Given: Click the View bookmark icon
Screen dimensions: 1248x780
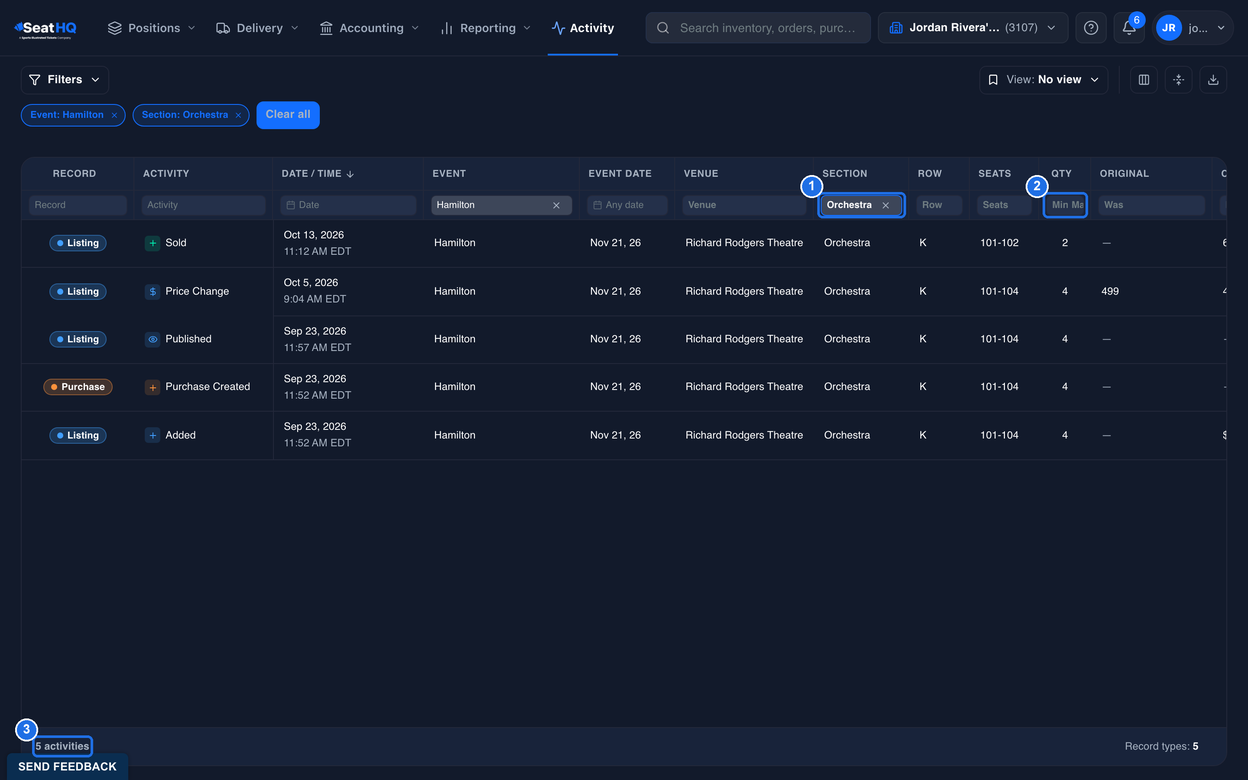Looking at the screenshot, I should click(993, 80).
